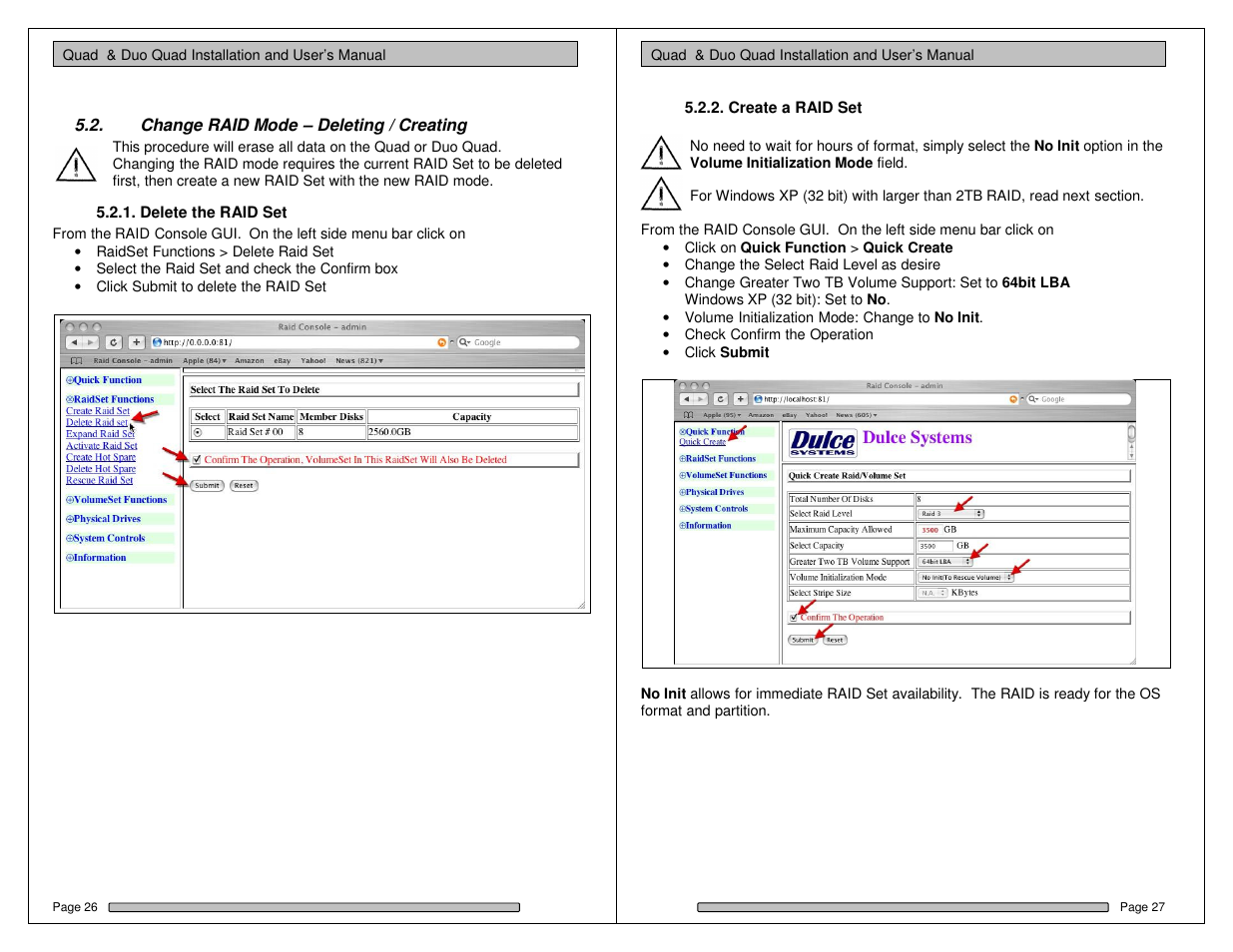Click the magnifier icon in the 0.0.0.0:81 window's Google search box
This screenshot has height=952, width=1233.
[464, 342]
